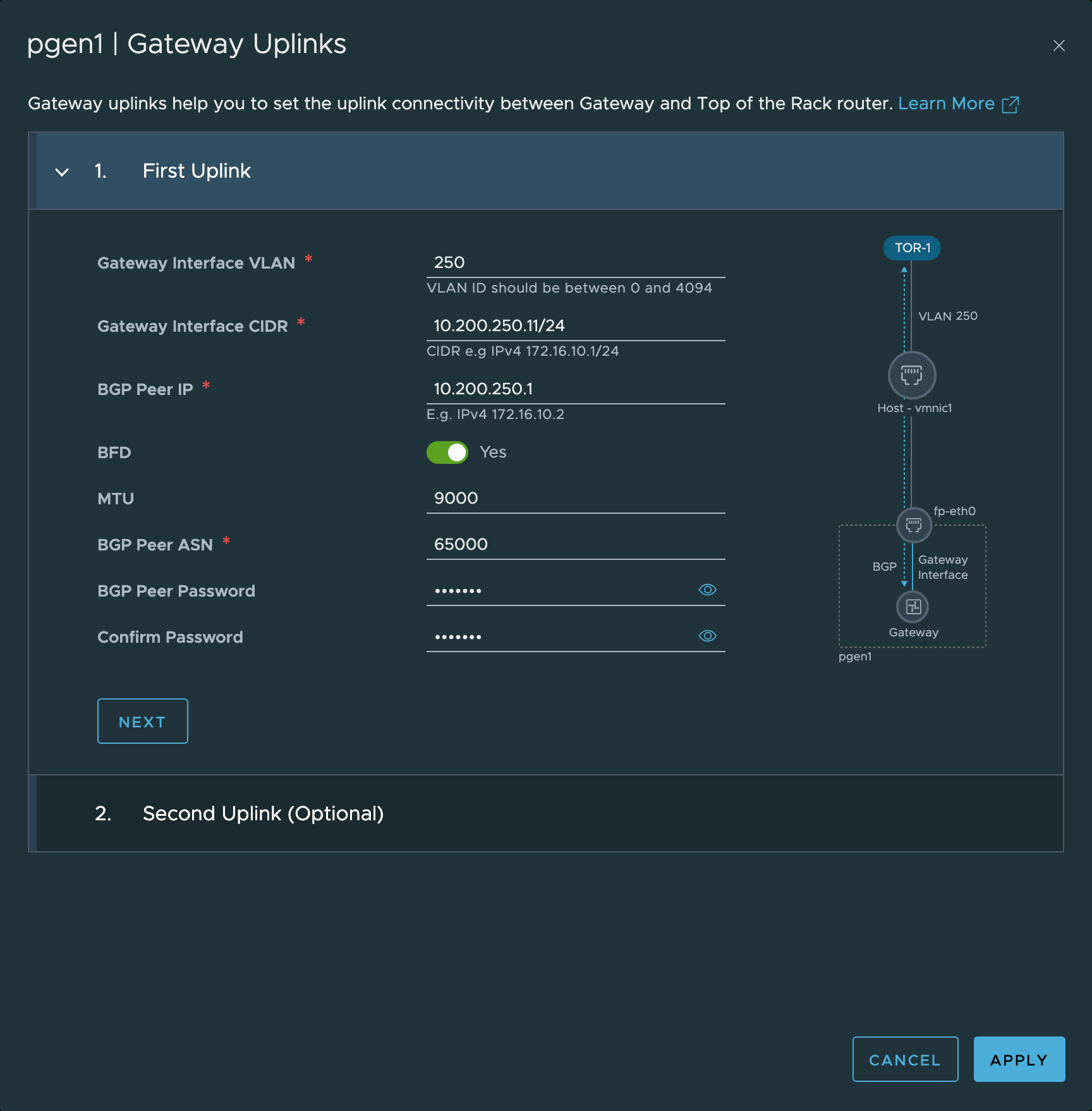Close the Gateway Uplinks dialog with X
Screen dimensions: 1092x1111
(1059, 46)
